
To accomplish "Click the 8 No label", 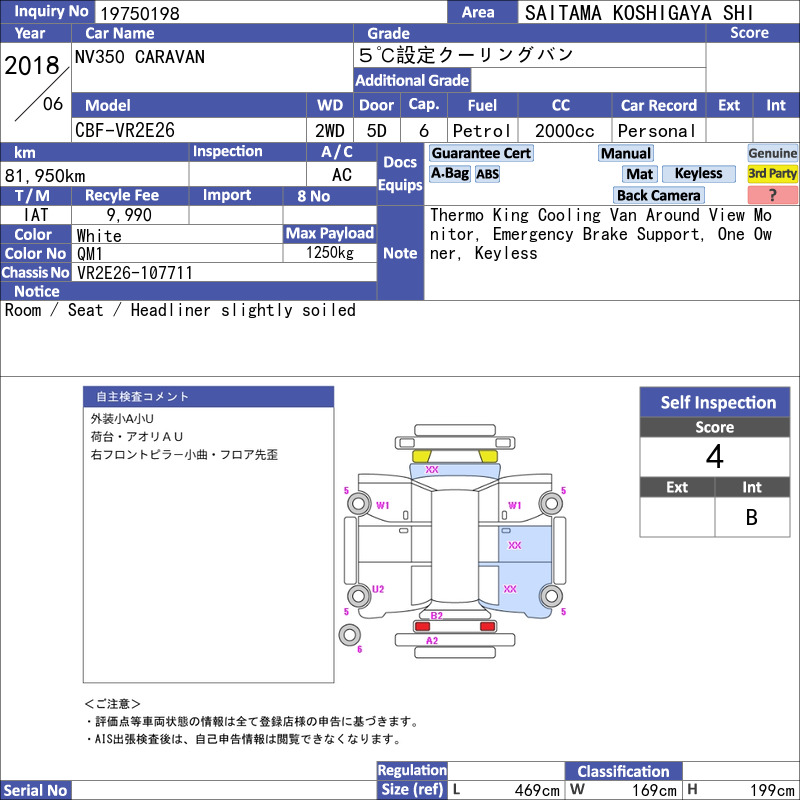I will pyautogui.click(x=313, y=196).
